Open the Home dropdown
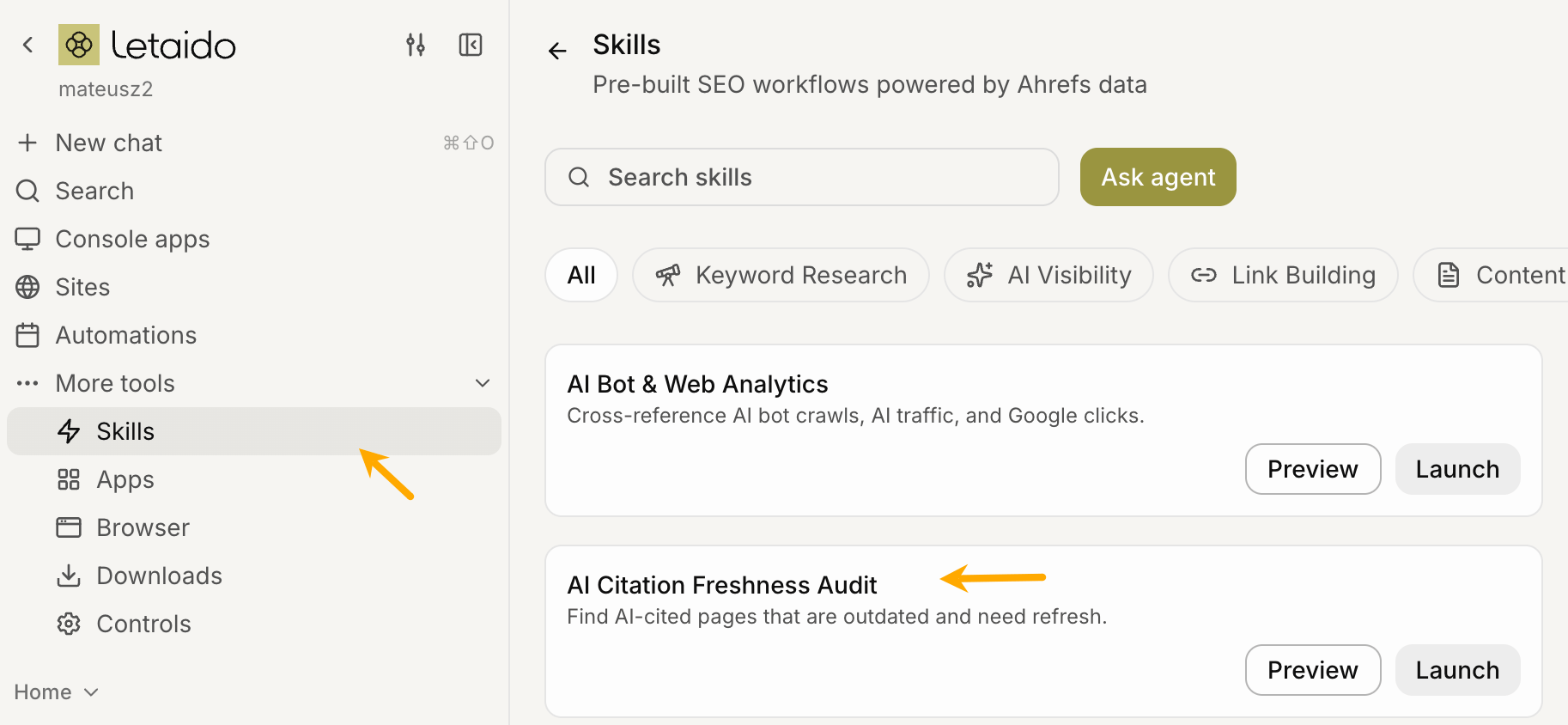The image size is (1568, 725). (57, 692)
